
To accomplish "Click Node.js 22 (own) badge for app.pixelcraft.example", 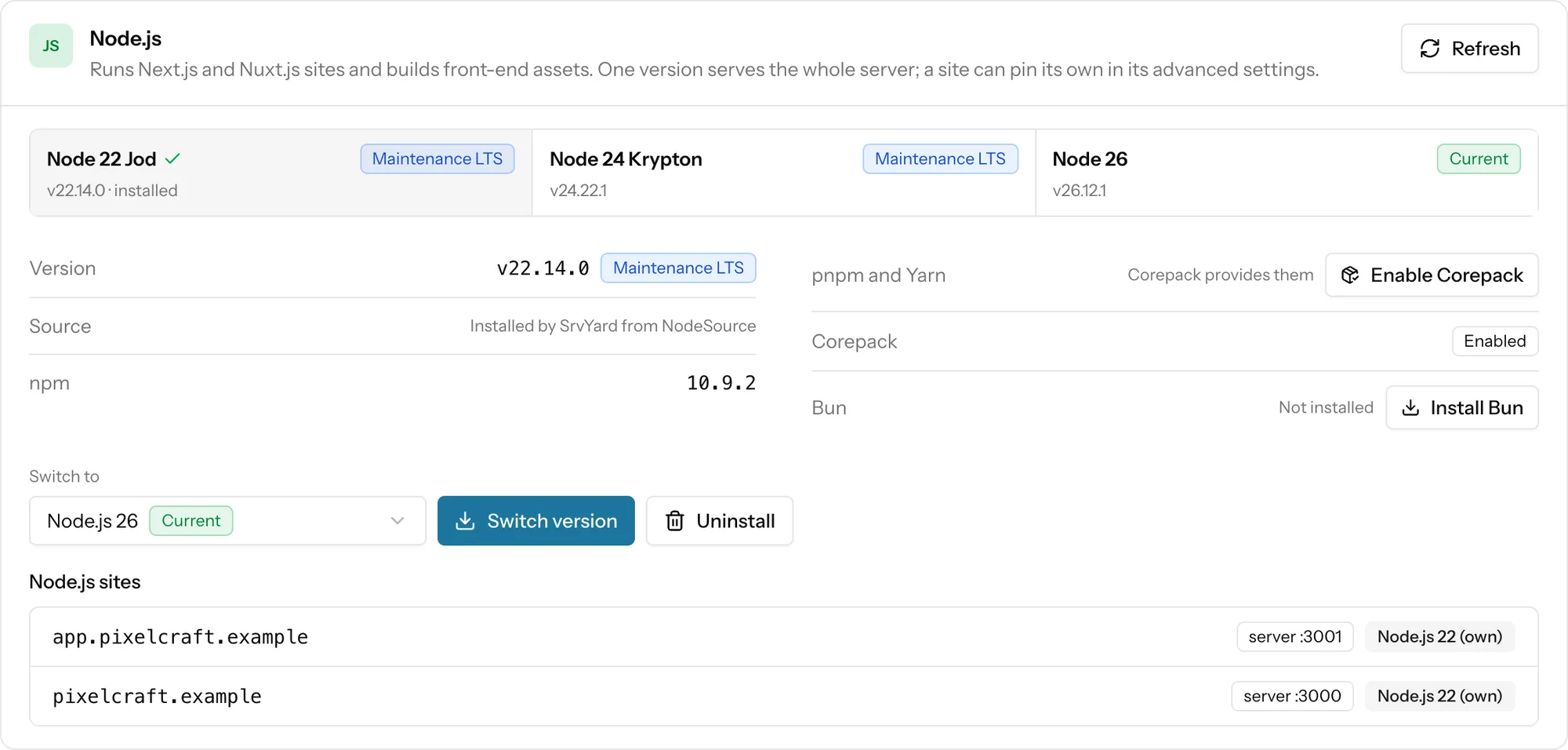I will tap(1439, 637).
